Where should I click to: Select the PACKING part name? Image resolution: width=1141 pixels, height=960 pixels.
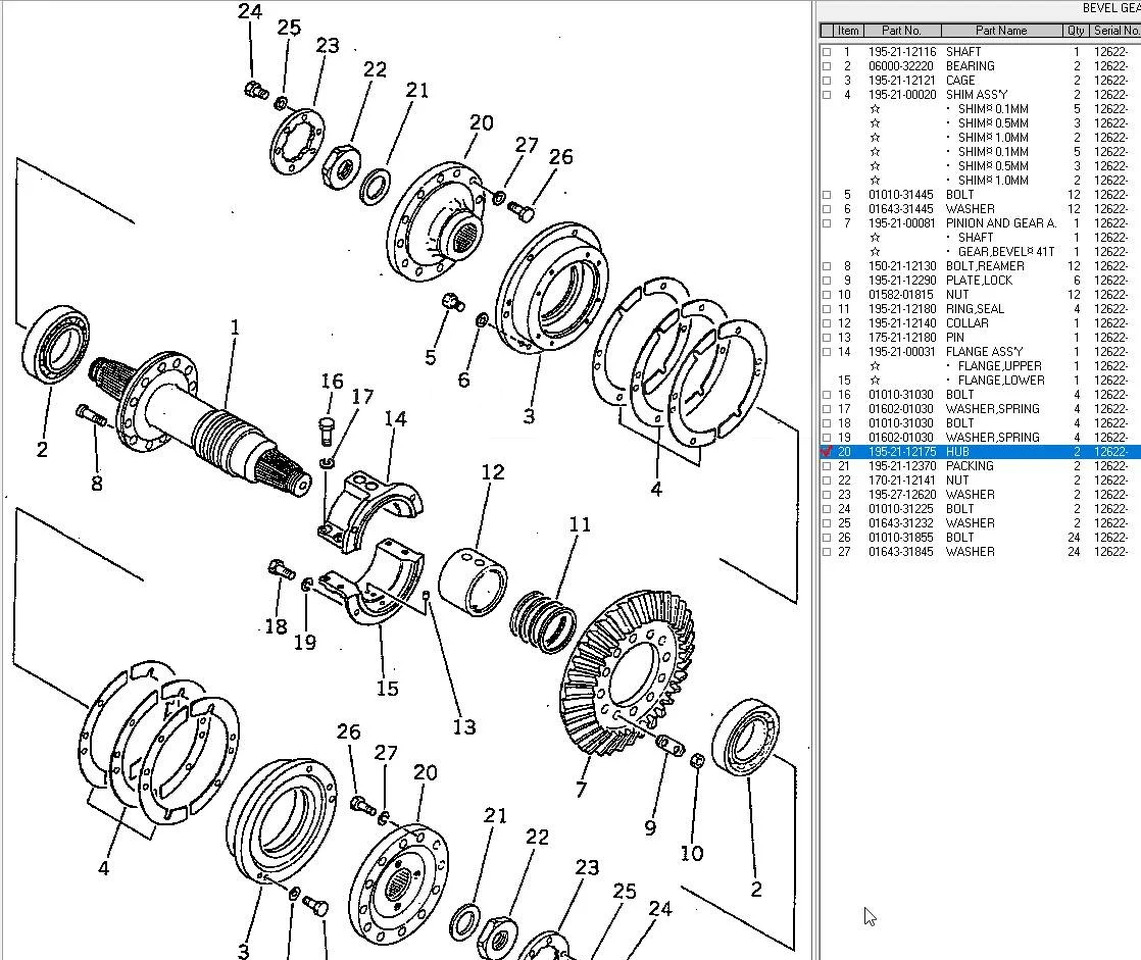click(x=969, y=466)
